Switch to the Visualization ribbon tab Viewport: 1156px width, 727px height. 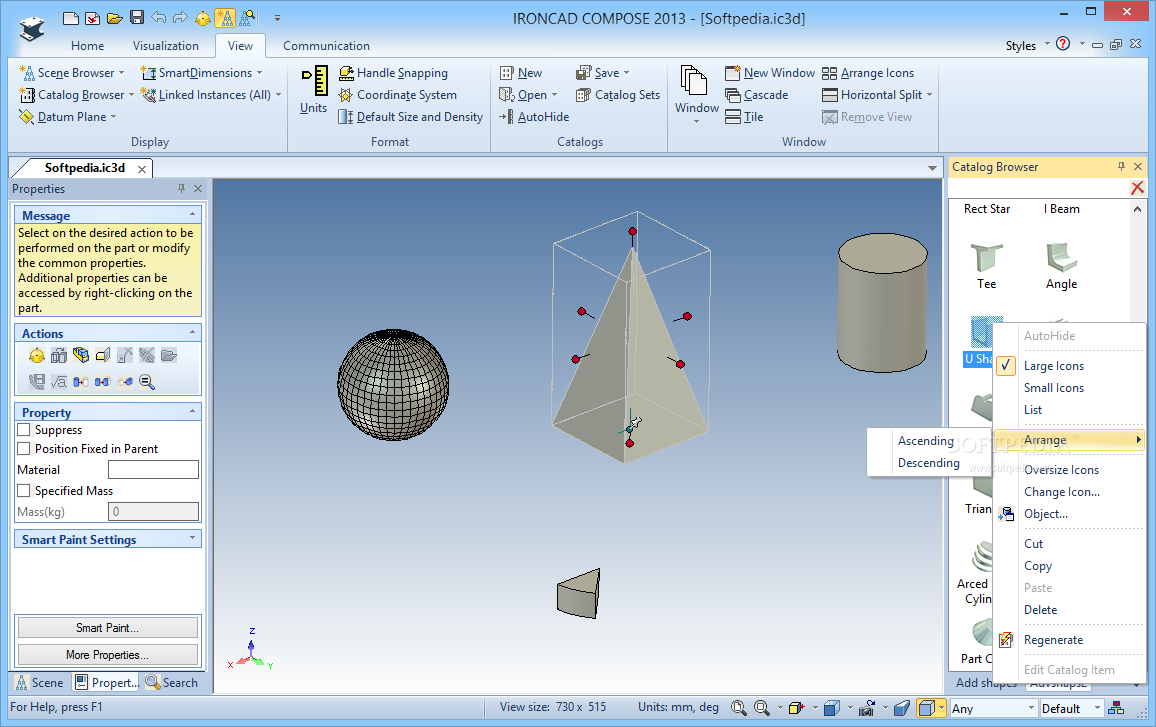[166, 46]
